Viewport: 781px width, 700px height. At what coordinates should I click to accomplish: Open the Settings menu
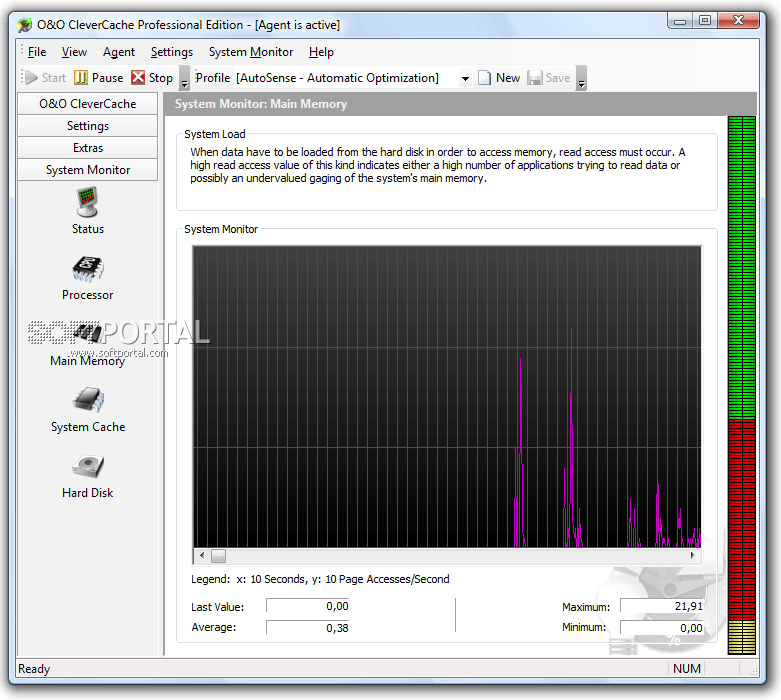point(172,52)
